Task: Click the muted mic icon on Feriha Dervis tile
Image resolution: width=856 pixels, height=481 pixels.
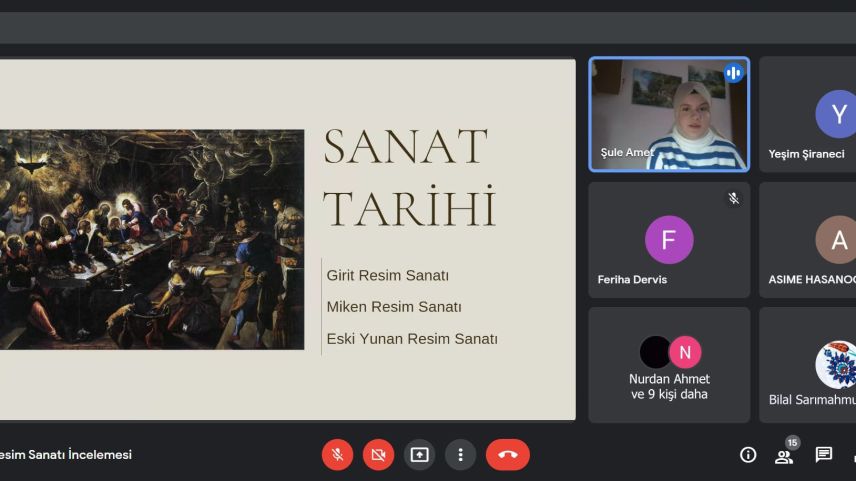Action: [733, 198]
